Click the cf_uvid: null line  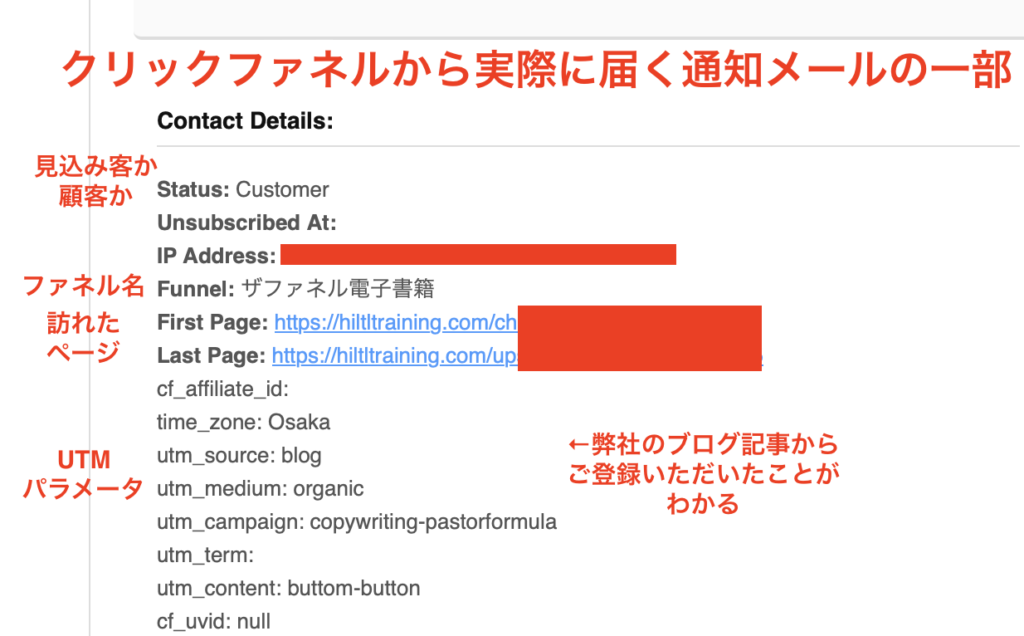click(x=214, y=622)
